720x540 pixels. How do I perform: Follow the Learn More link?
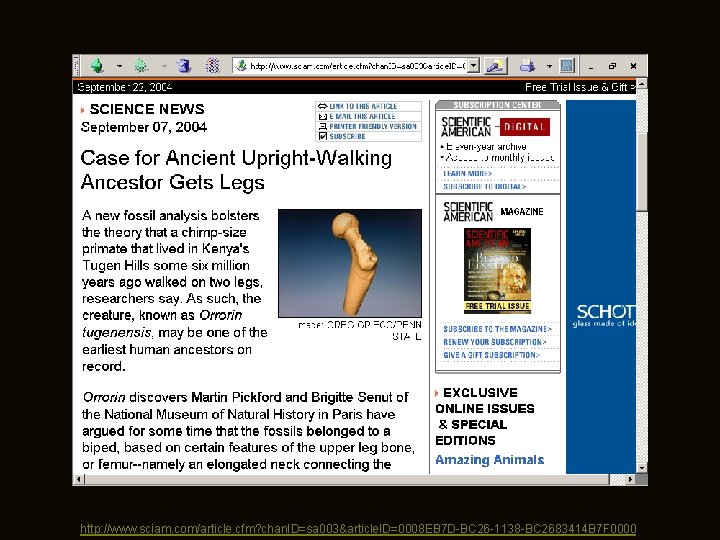[467, 174]
